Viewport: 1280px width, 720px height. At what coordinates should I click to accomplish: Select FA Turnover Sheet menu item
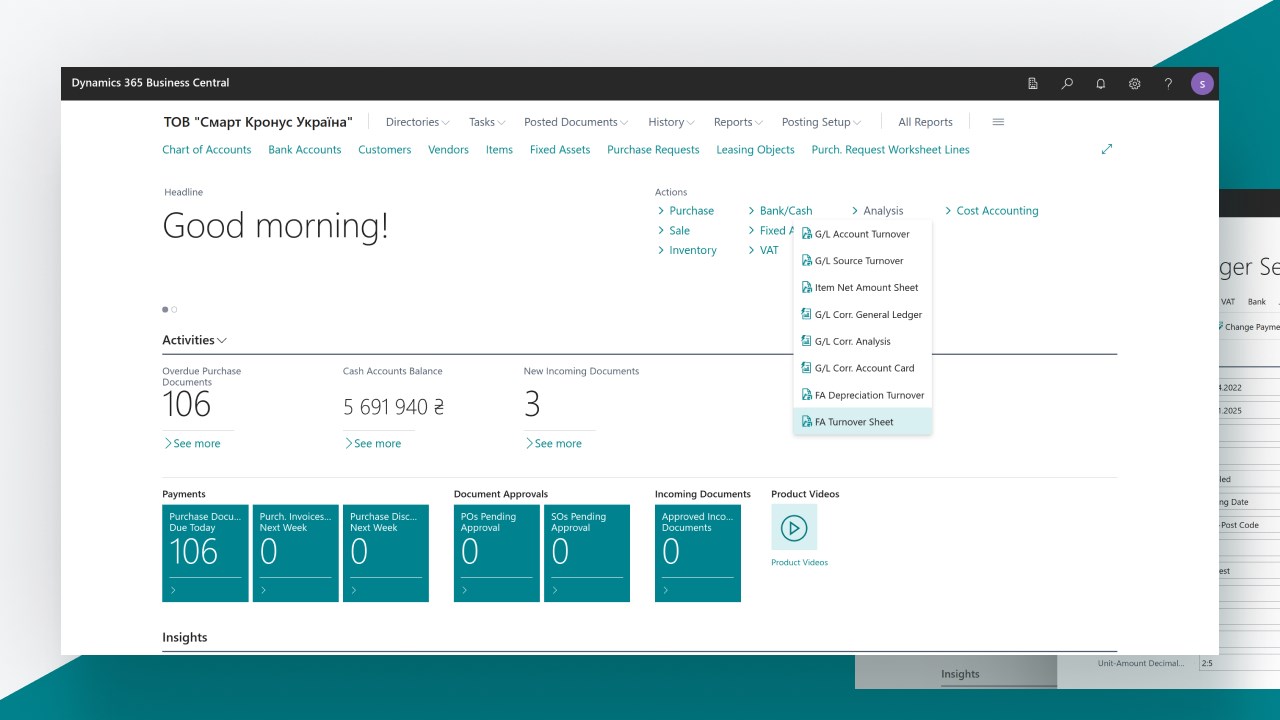(x=862, y=422)
